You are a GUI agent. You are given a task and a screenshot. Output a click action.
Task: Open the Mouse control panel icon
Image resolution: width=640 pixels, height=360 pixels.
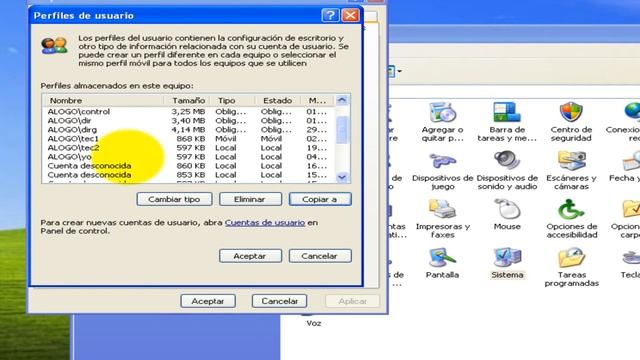(x=507, y=209)
